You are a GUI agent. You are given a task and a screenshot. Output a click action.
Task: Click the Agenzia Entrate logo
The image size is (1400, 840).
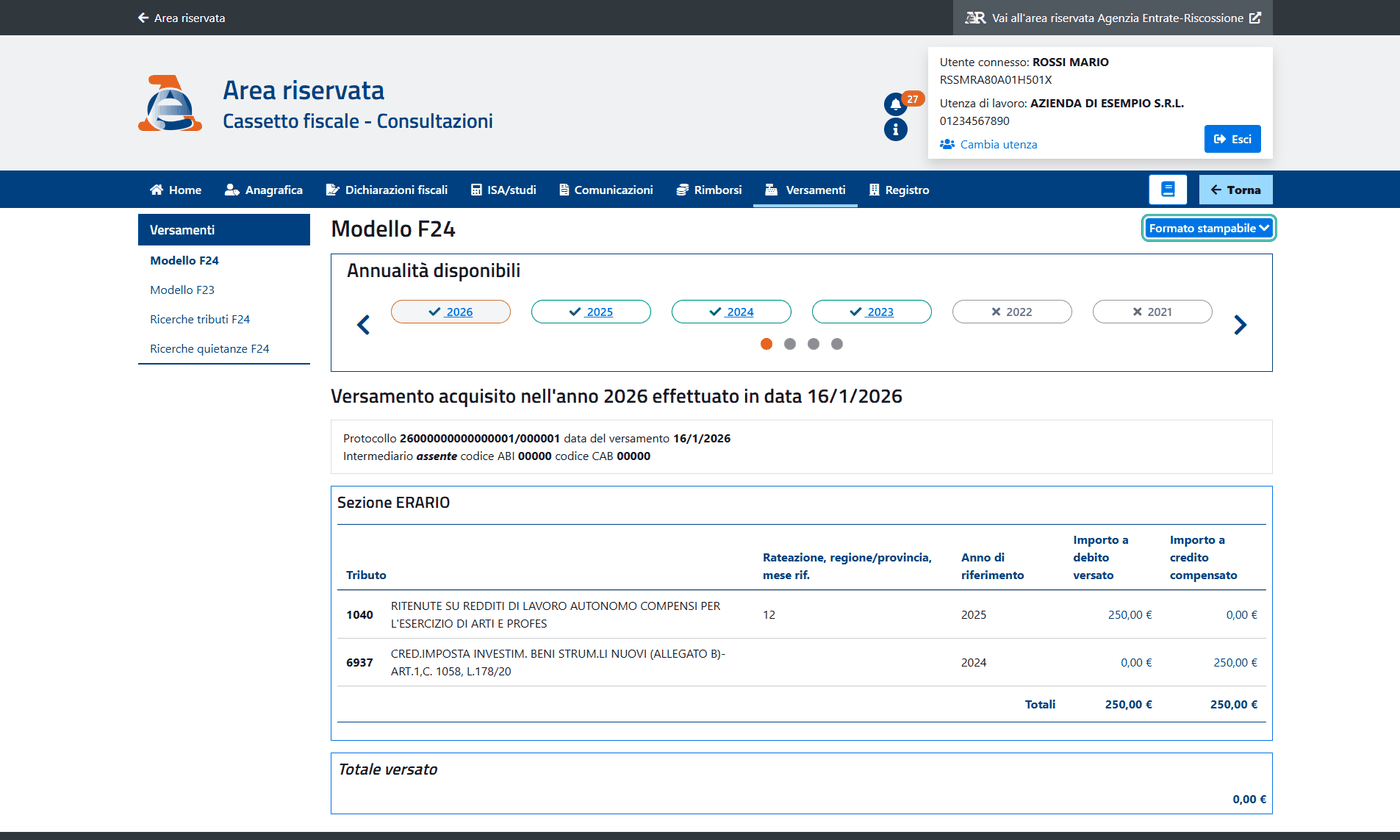[x=168, y=104]
